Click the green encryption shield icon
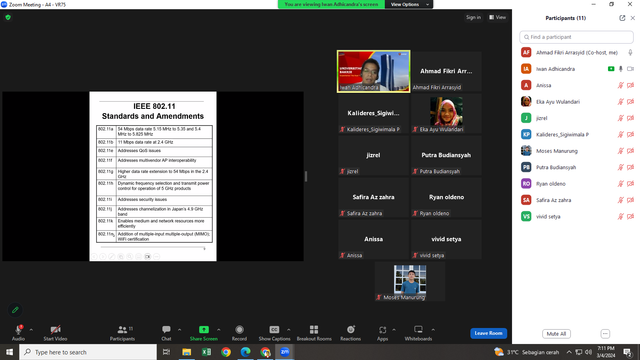This screenshot has height=360, width=640. point(8,18)
